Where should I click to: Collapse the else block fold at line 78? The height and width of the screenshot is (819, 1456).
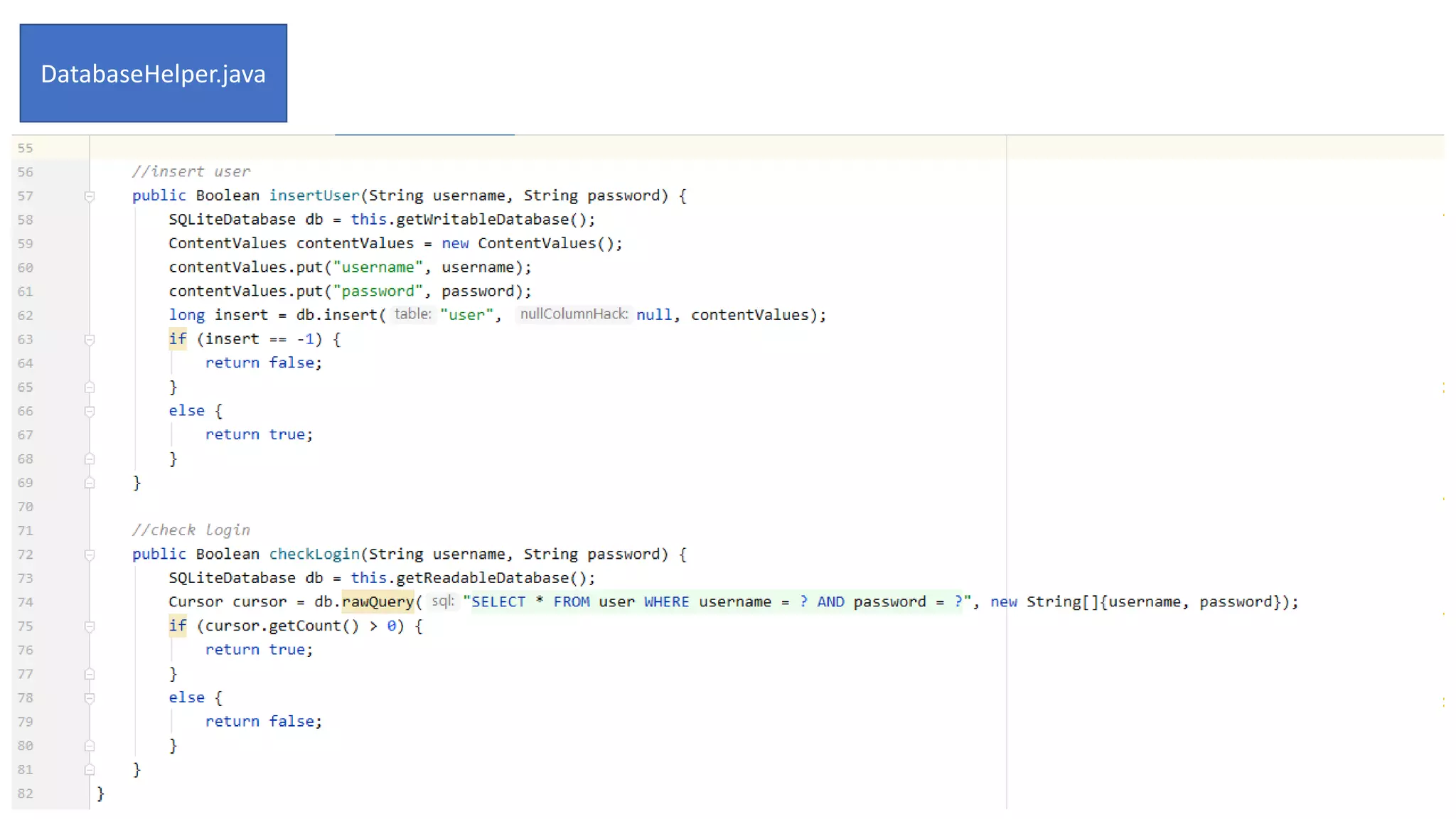(90, 698)
